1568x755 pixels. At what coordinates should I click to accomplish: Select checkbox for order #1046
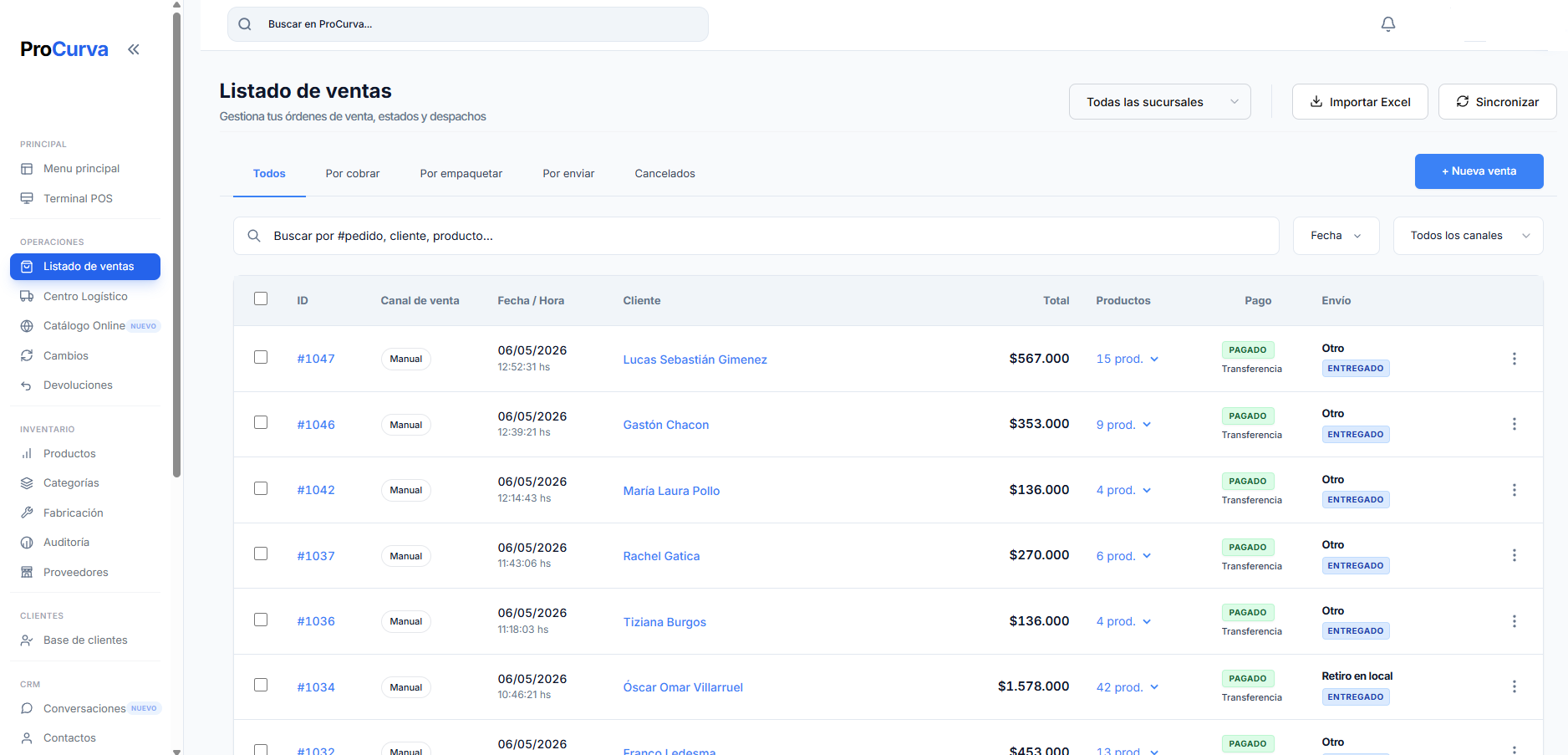pyautogui.click(x=261, y=422)
